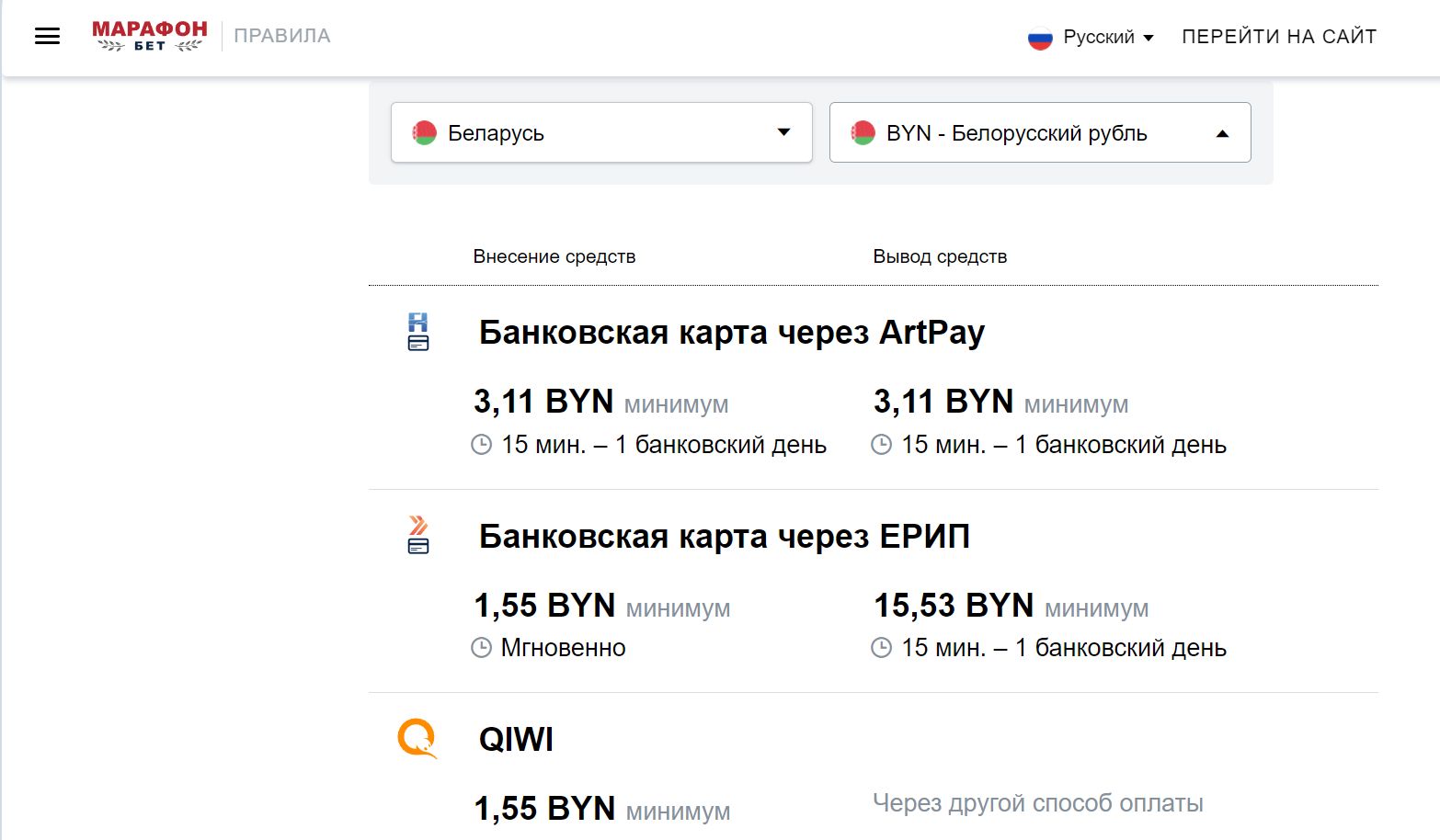This screenshot has width=1440, height=840.
Task: Click ArtPay withdrawal minimum 3,11 BYN
Action: pyautogui.click(x=1001, y=402)
